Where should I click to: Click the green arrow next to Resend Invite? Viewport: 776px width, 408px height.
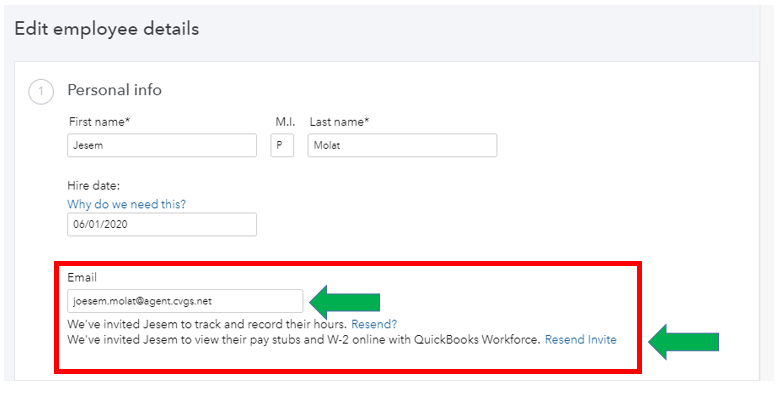tap(684, 341)
